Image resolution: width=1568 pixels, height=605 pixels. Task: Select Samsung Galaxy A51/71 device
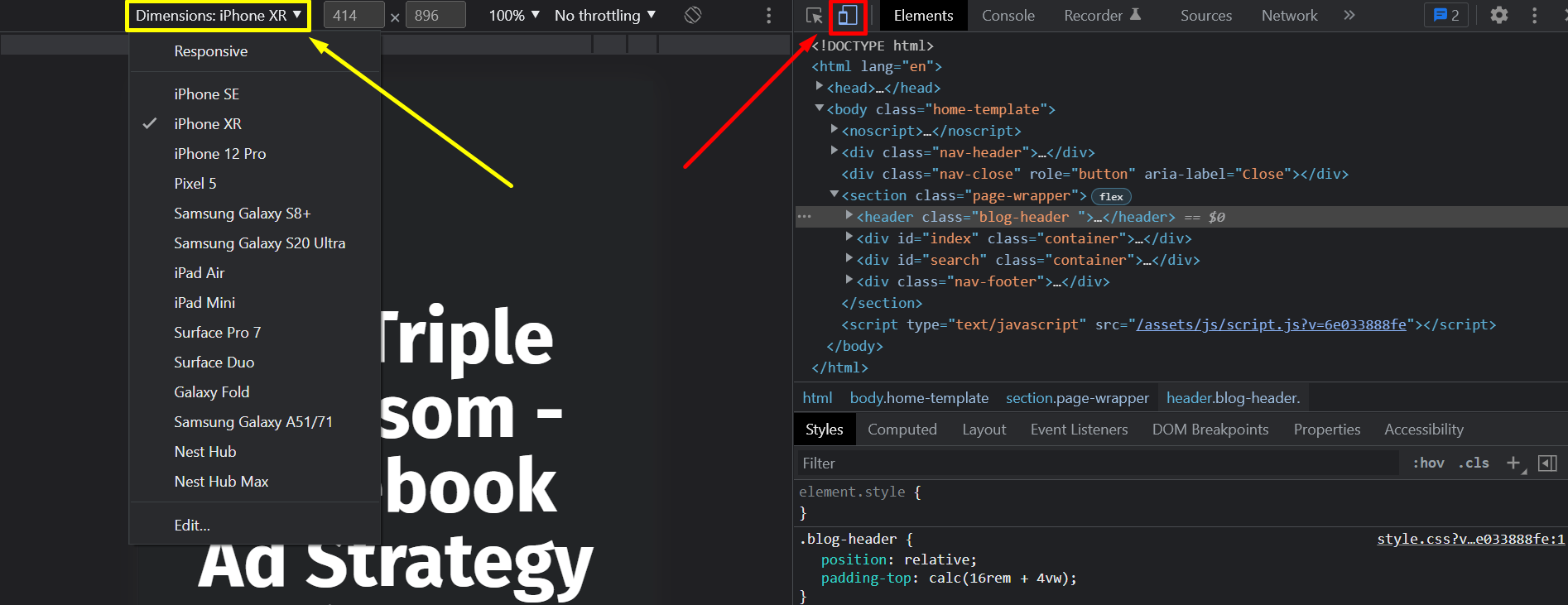click(255, 422)
